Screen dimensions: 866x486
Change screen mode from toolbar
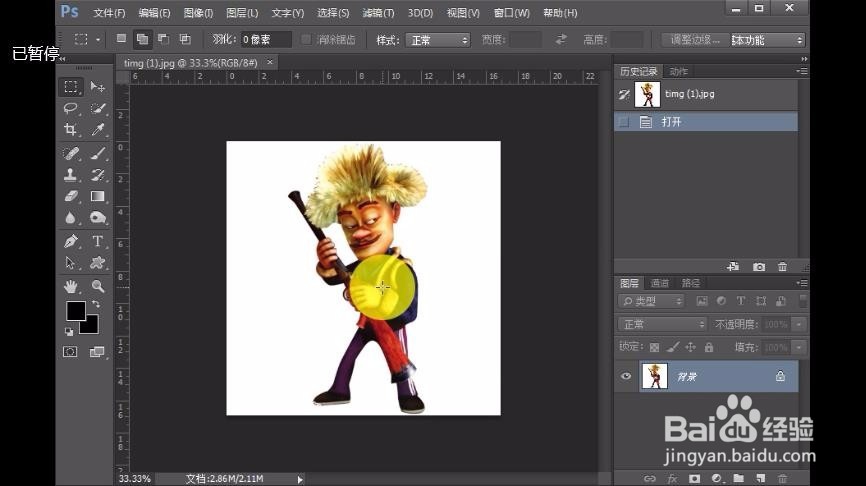tap(97, 352)
